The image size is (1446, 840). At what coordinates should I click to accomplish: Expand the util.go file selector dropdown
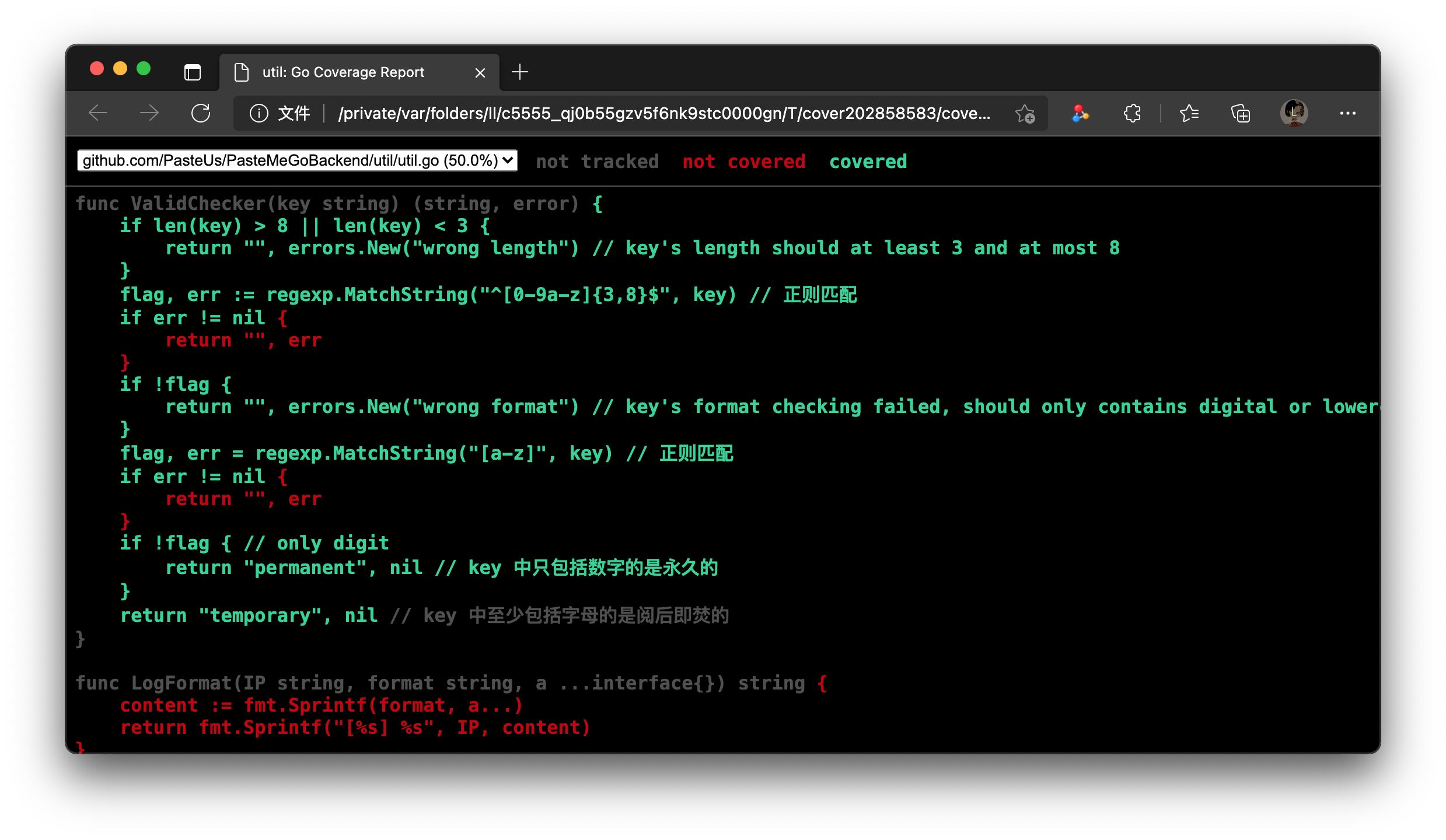point(298,160)
